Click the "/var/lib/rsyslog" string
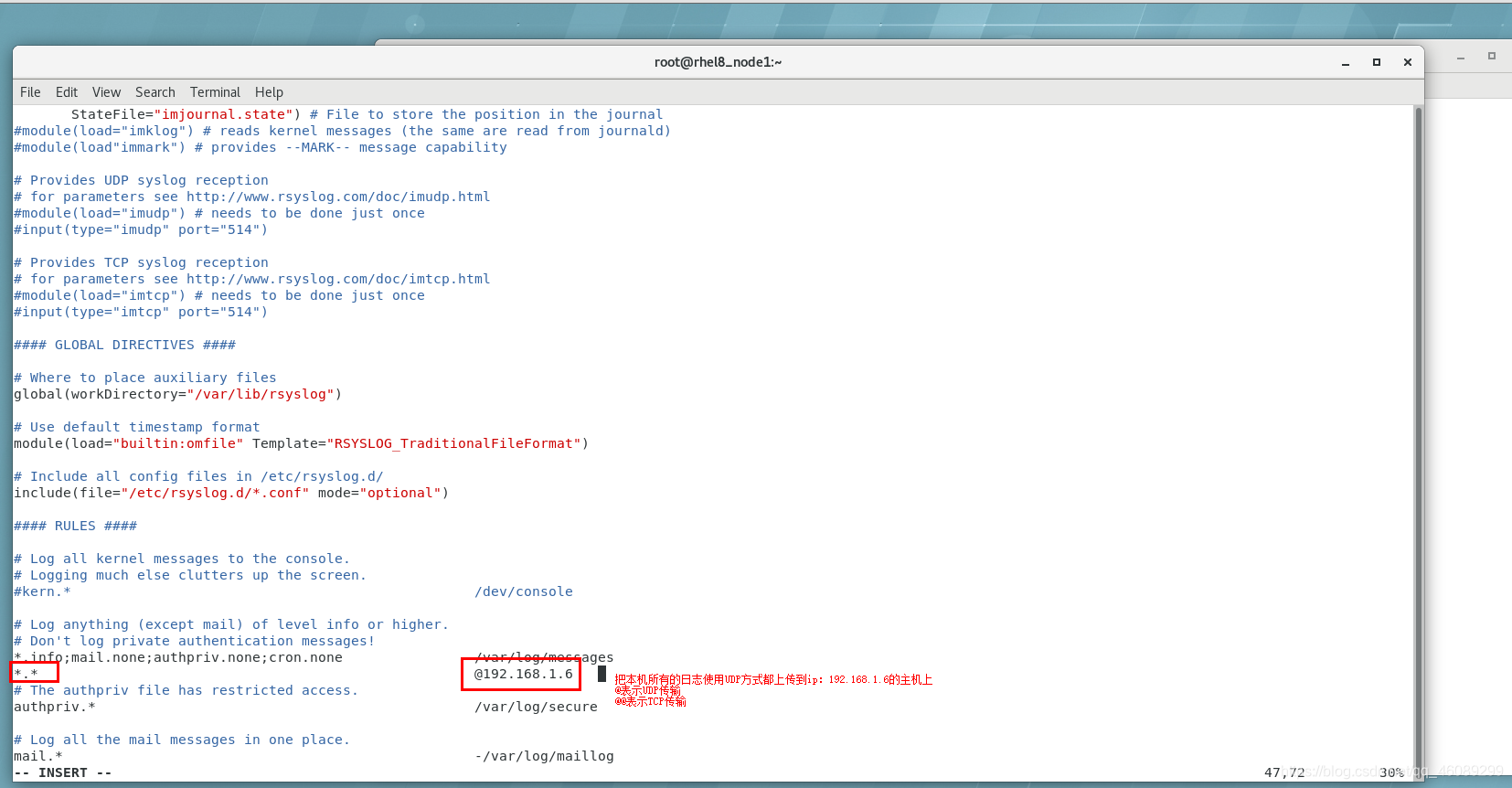 [x=261, y=394]
